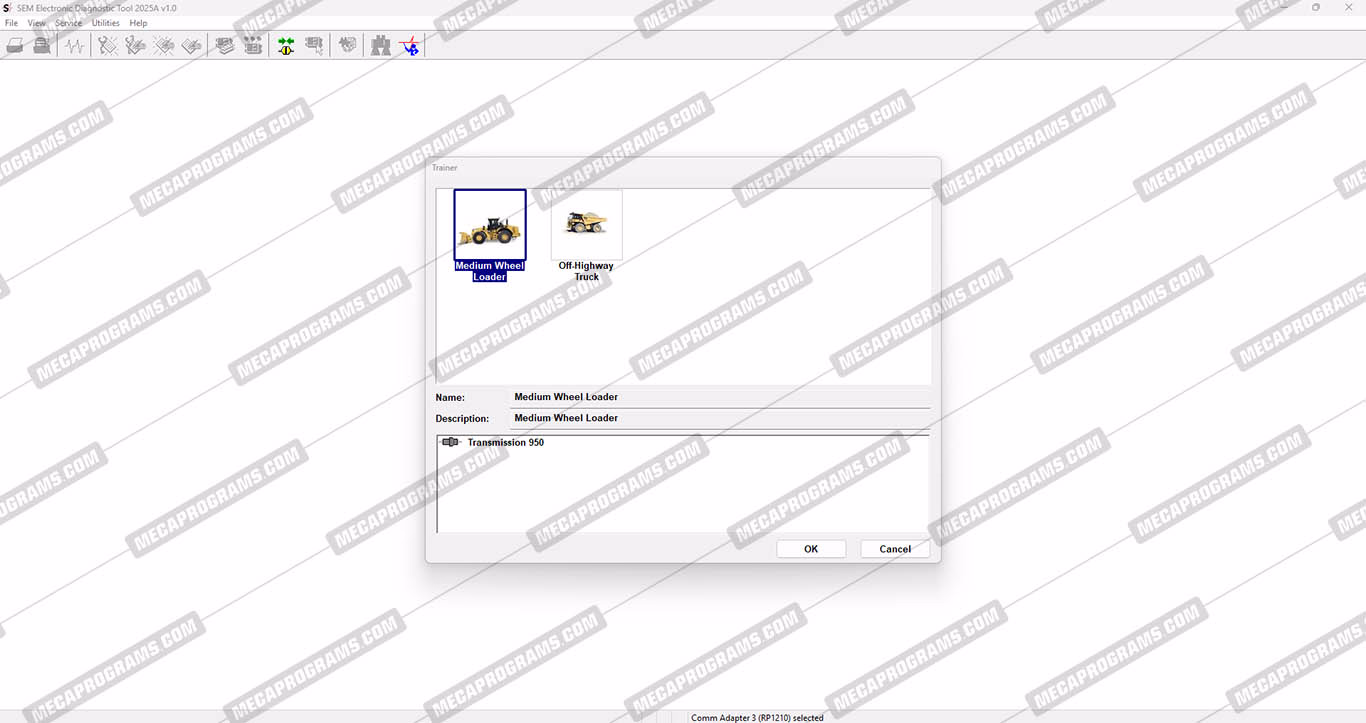The height and width of the screenshot is (723, 1366).
Task: Click the Disconnect icon beside green arrows
Action: [x=314, y=46]
